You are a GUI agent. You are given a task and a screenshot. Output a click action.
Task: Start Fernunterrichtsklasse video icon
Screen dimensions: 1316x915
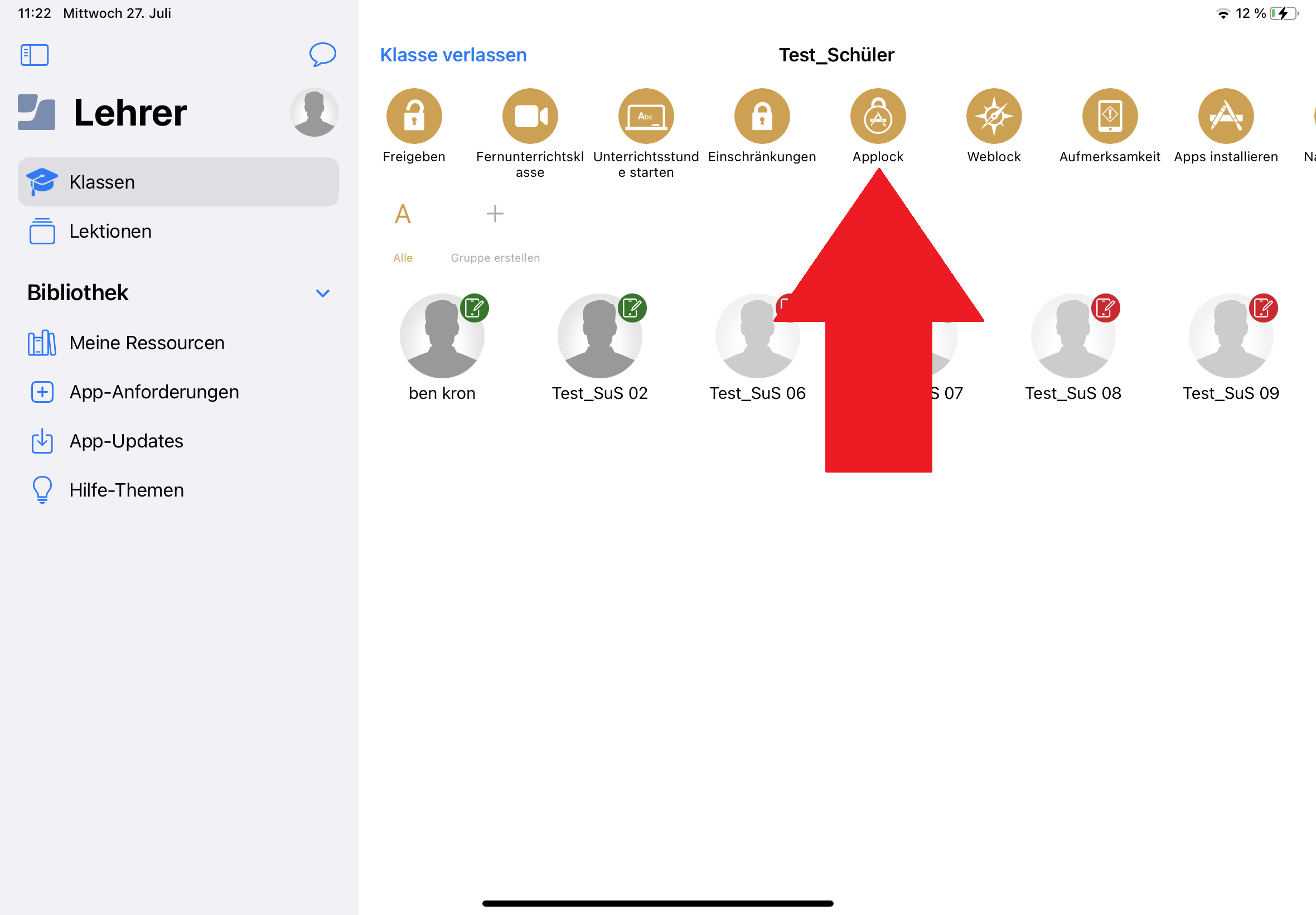[530, 116]
